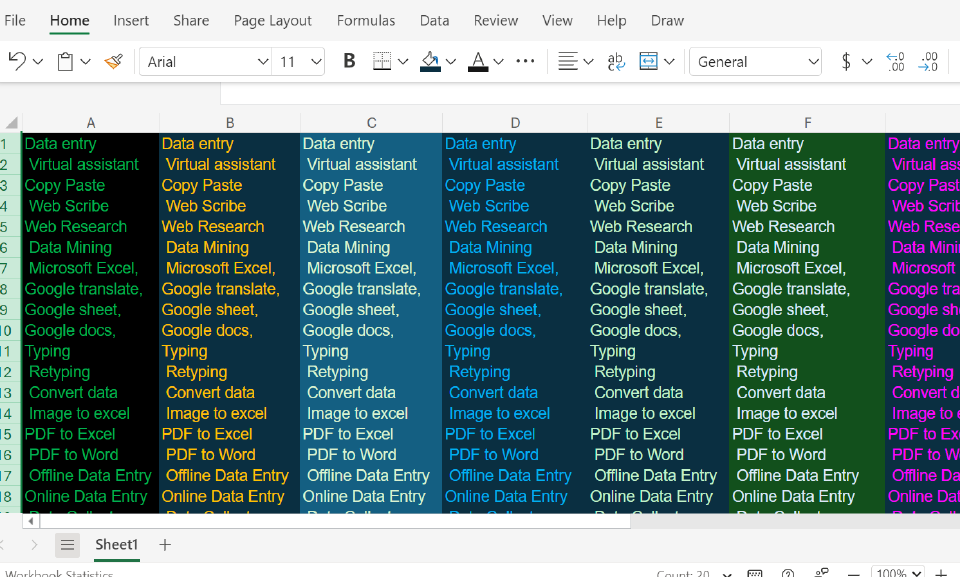The height and width of the screenshot is (577, 960).
Task: Expand the borders options arrow
Action: click(403, 61)
